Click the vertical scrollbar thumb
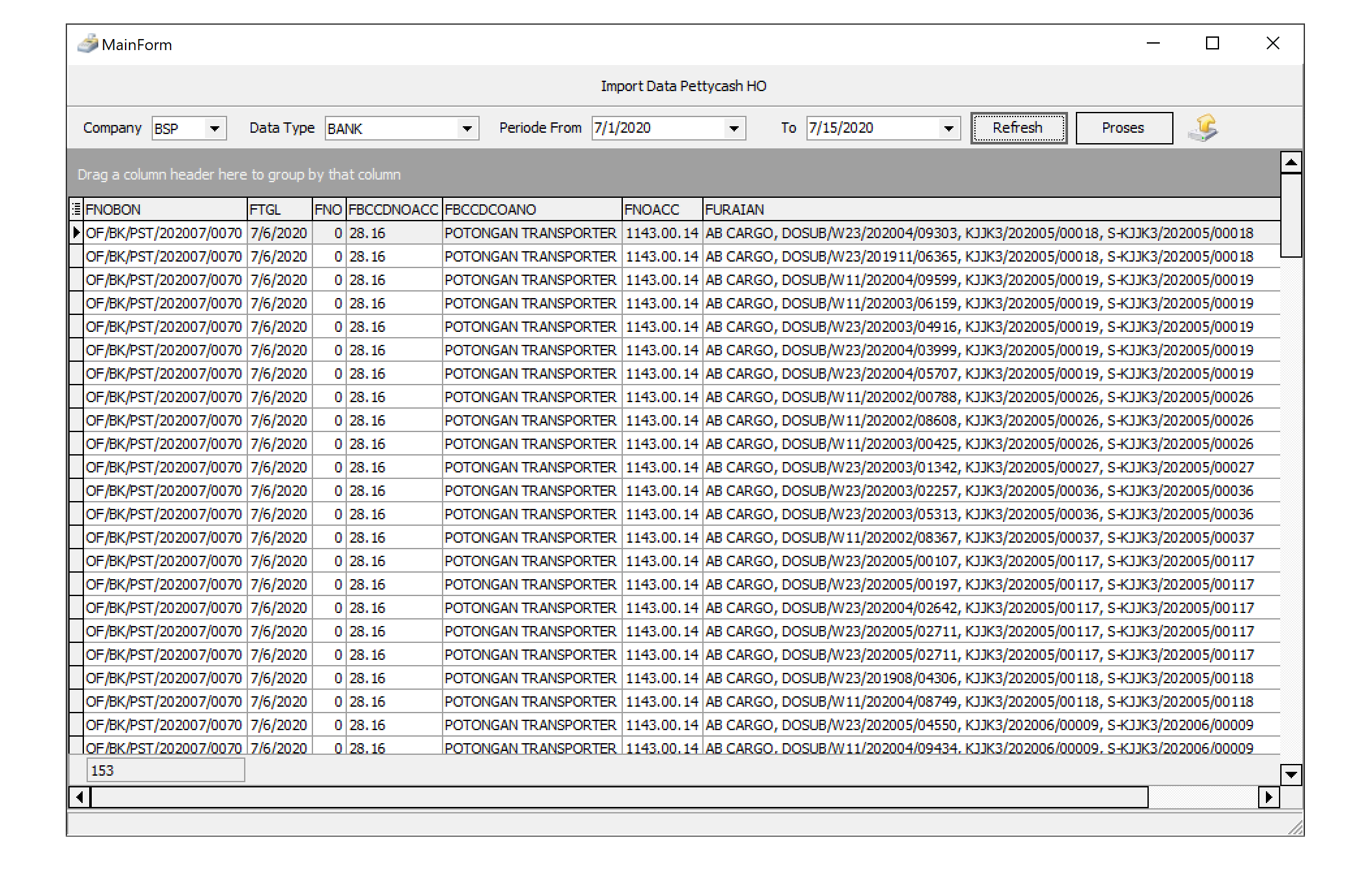Screen dimensions: 1372x872 pyautogui.click(x=1291, y=215)
